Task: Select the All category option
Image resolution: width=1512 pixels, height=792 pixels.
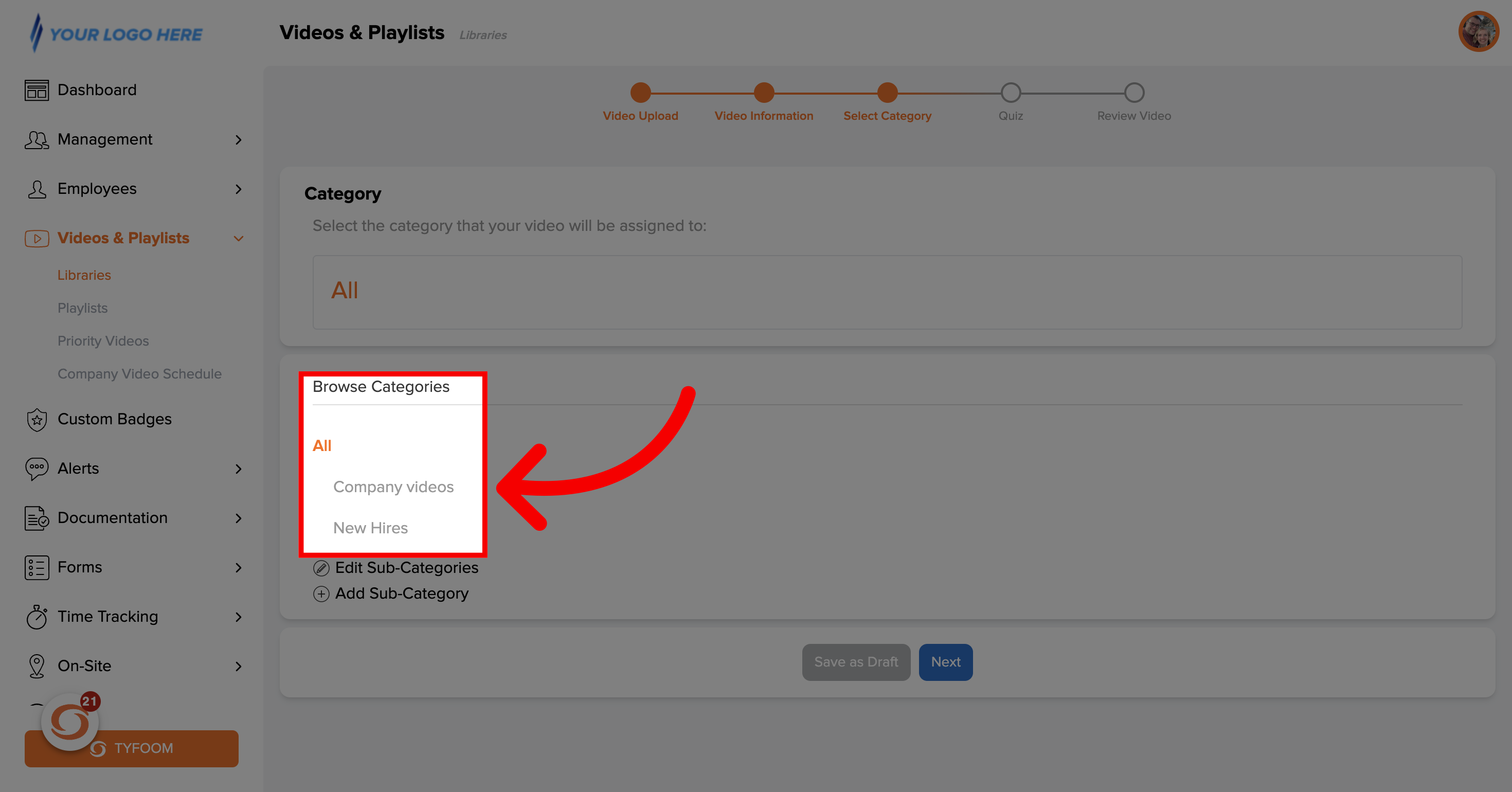Action: tap(322, 446)
